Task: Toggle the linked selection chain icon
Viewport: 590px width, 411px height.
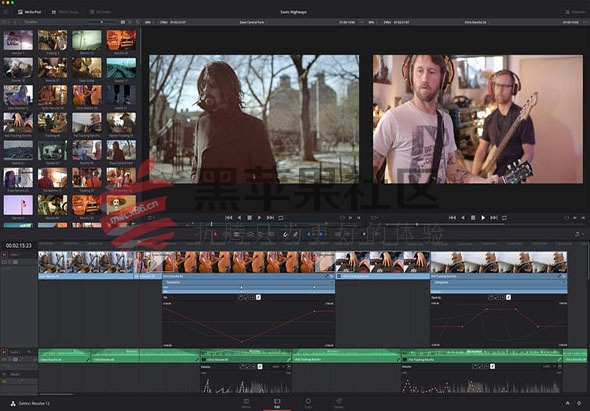Action: 296,234
